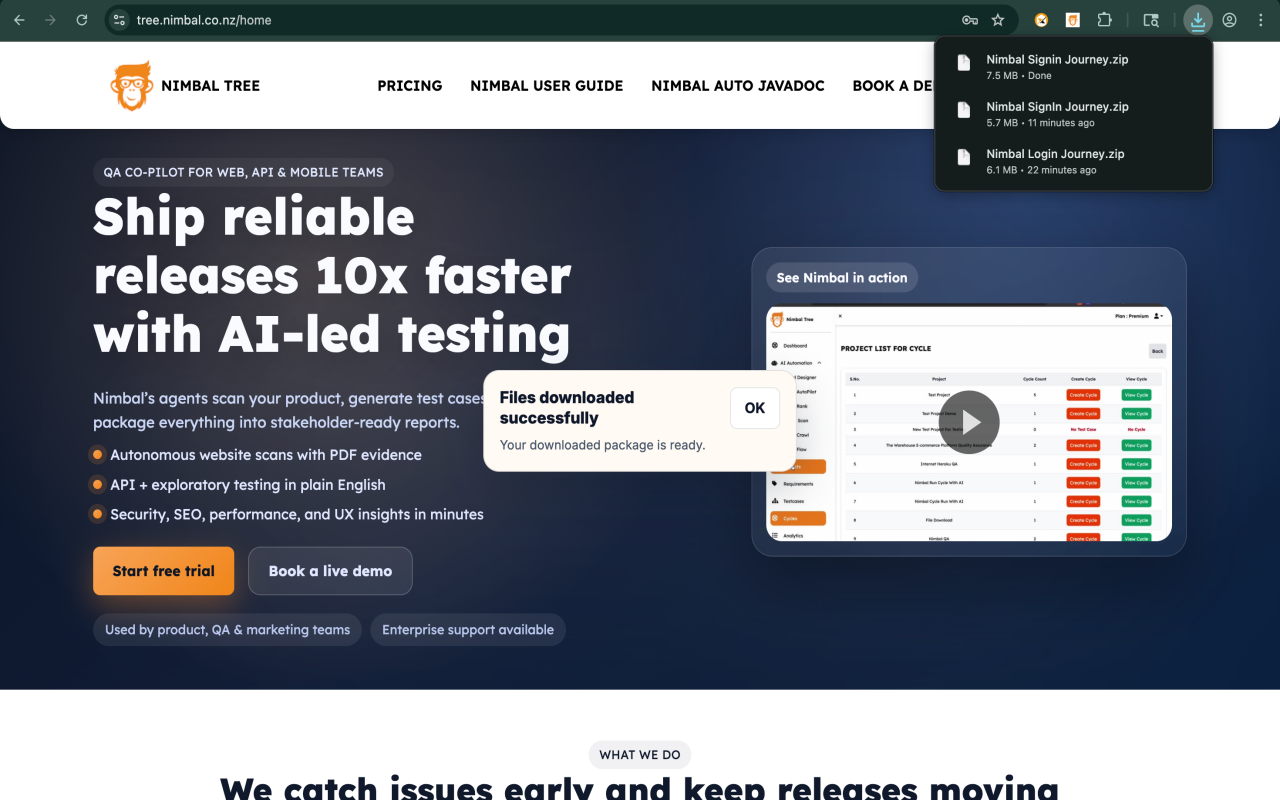Open the Nimbal Login Journey.zip download

pos(1073,161)
